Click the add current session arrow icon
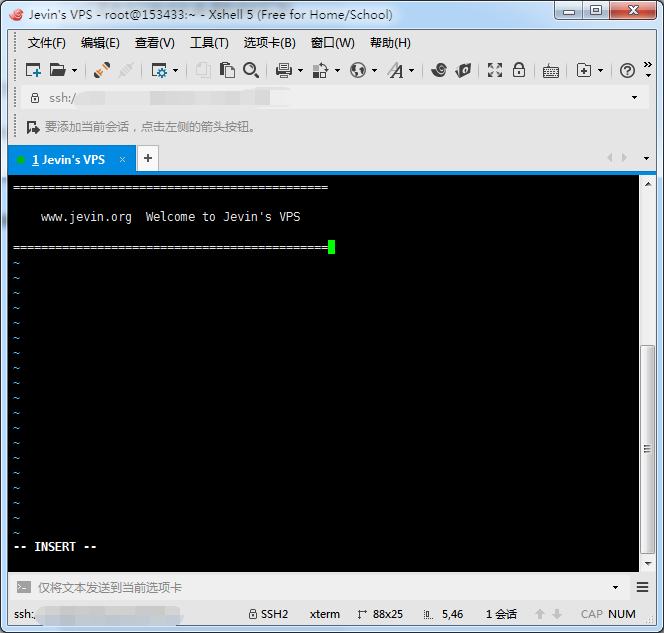This screenshot has width=664, height=633. click(33, 127)
